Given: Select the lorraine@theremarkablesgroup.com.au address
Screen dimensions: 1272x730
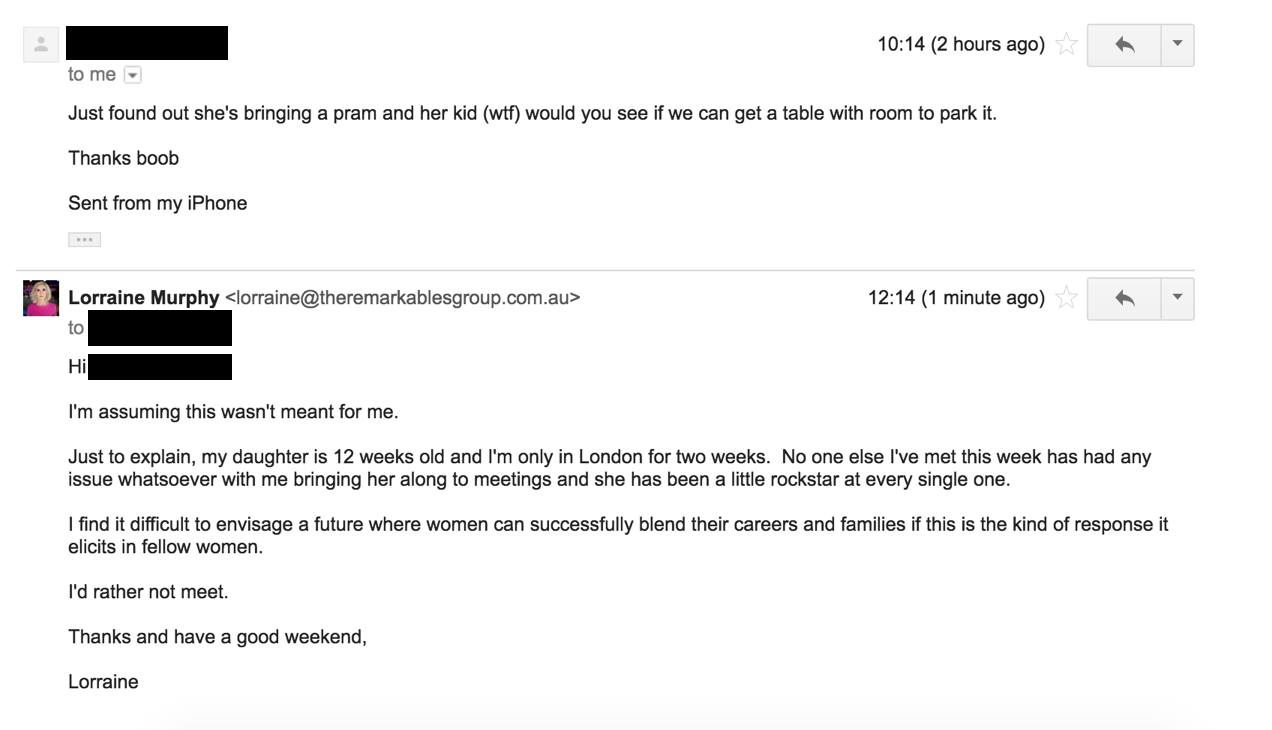Looking at the screenshot, I should [x=403, y=297].
